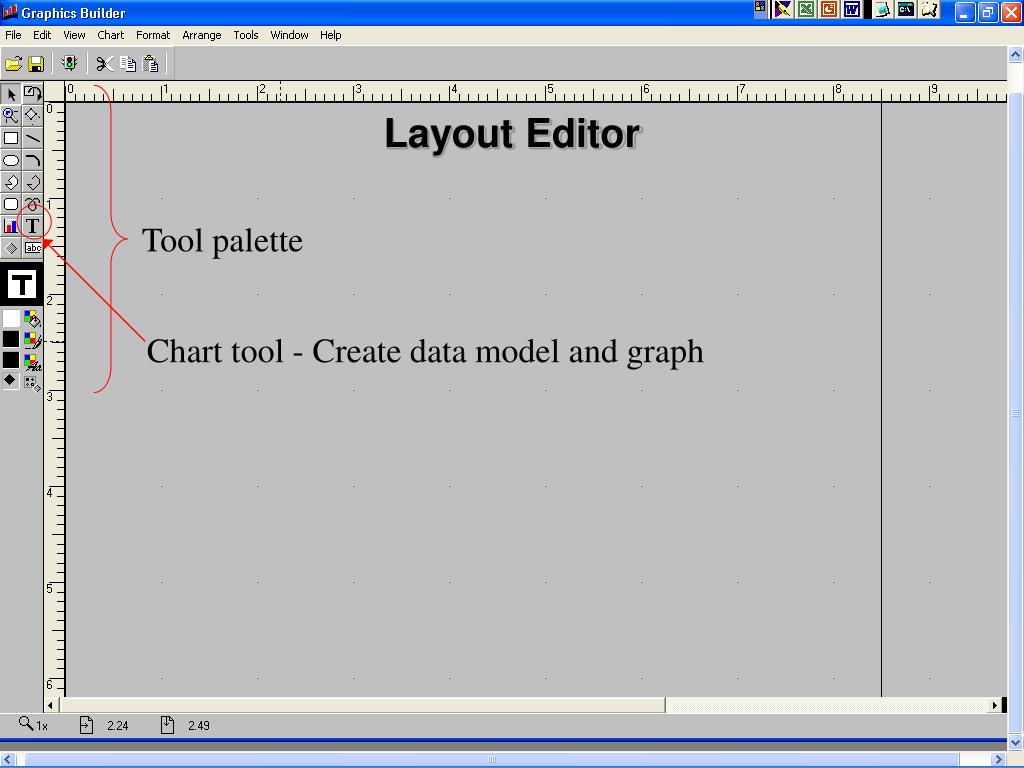Click the bar Chart tool
This screenshot has height=768, width=1024.
click(x=10, y=226)
